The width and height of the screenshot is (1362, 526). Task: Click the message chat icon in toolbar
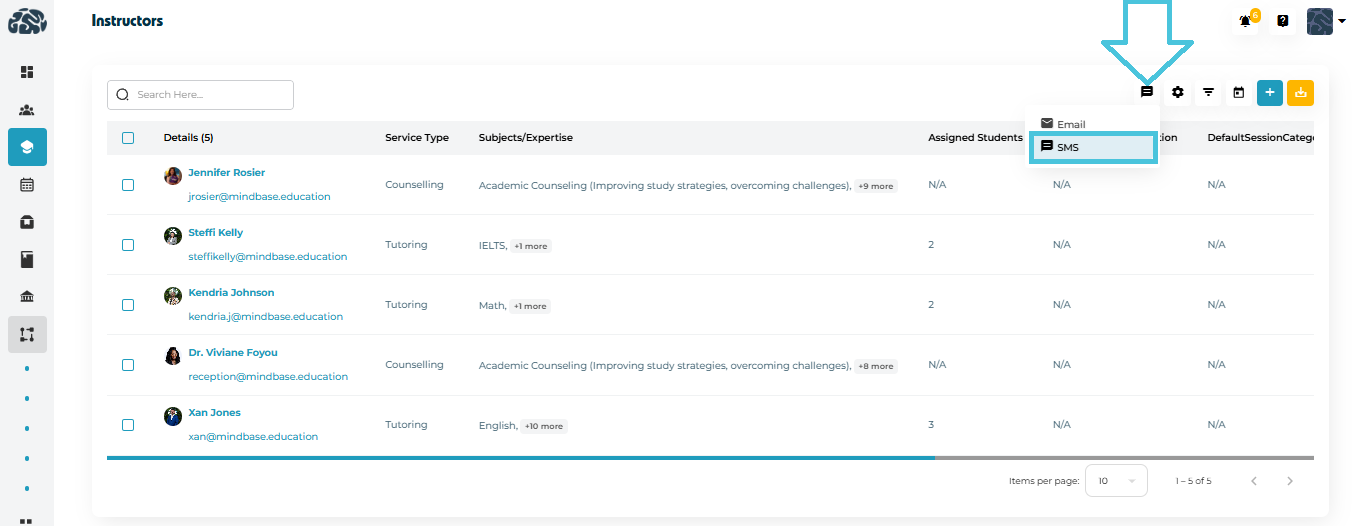point(1147,92)
